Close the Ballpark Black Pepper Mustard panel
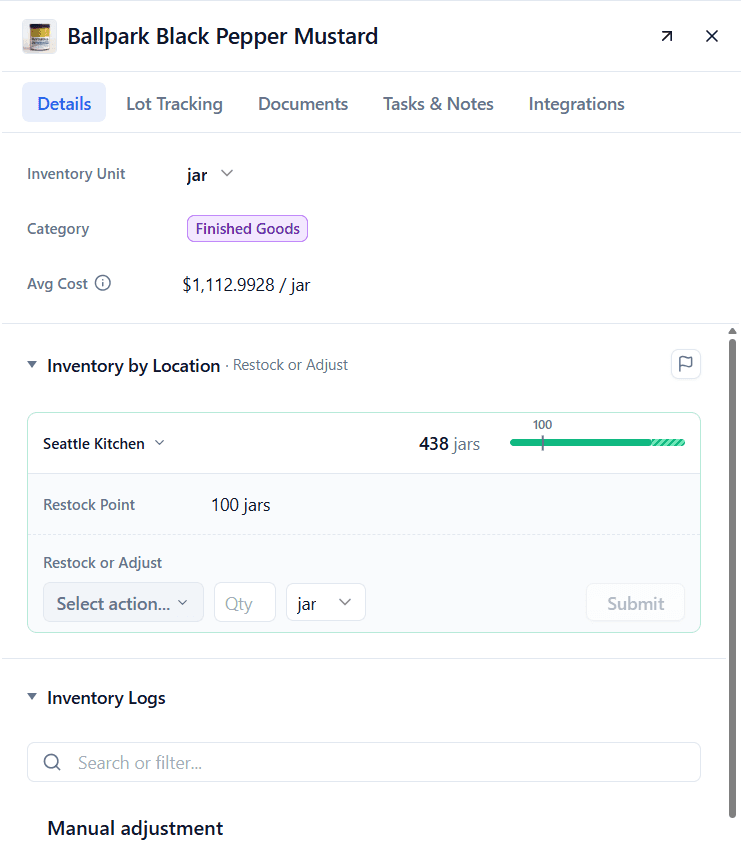Screen dimensions: 741x847 pos(712,36)
